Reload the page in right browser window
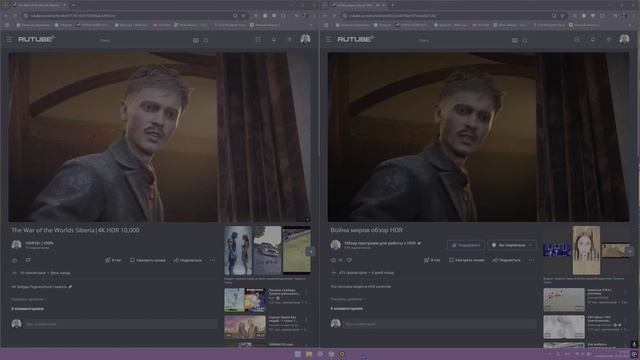 334,16
